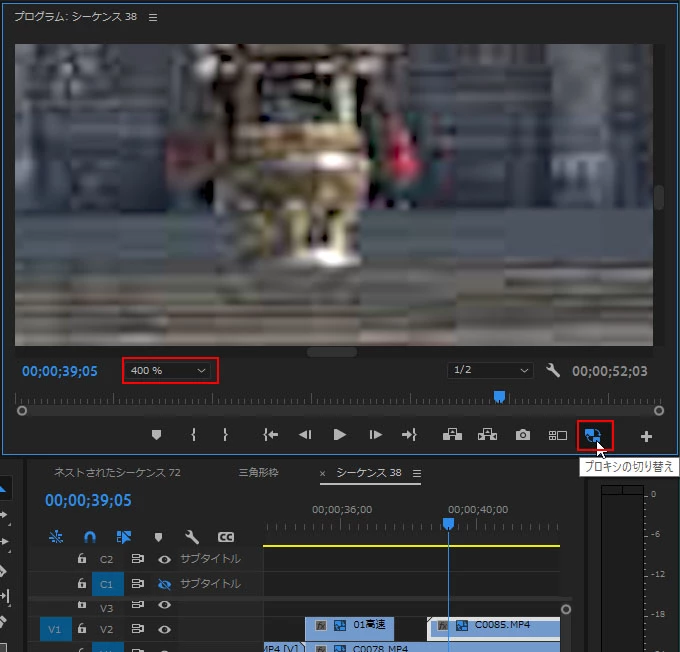Click the Program monitor playhead marker

coord(500,396)
